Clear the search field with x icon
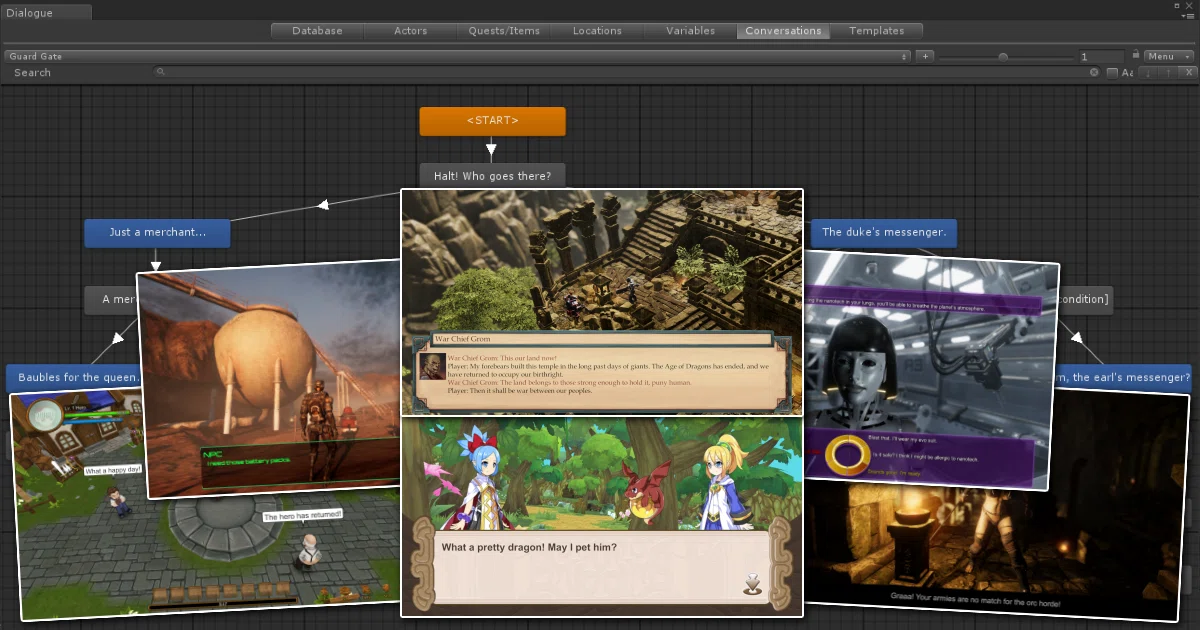The height and width of the screenshot is (630, 1200). 1094,72
